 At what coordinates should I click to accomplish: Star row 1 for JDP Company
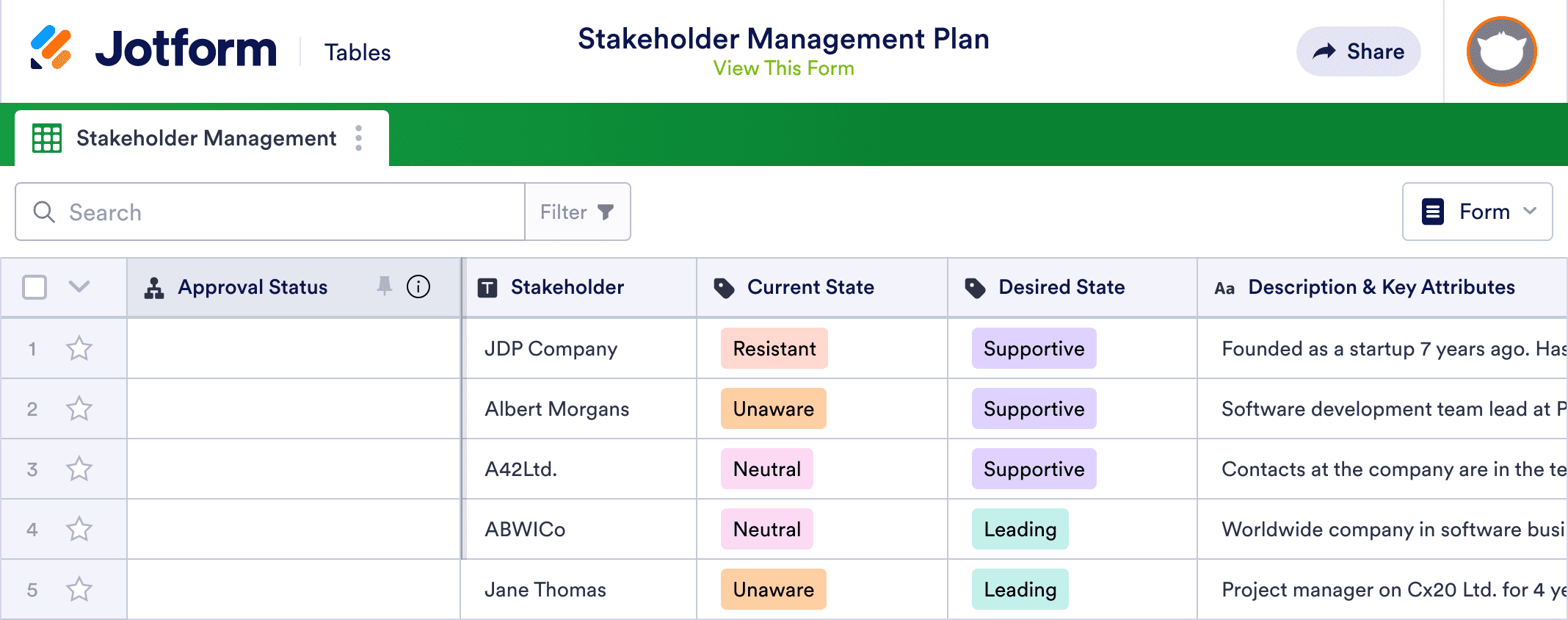click(79, 348)
